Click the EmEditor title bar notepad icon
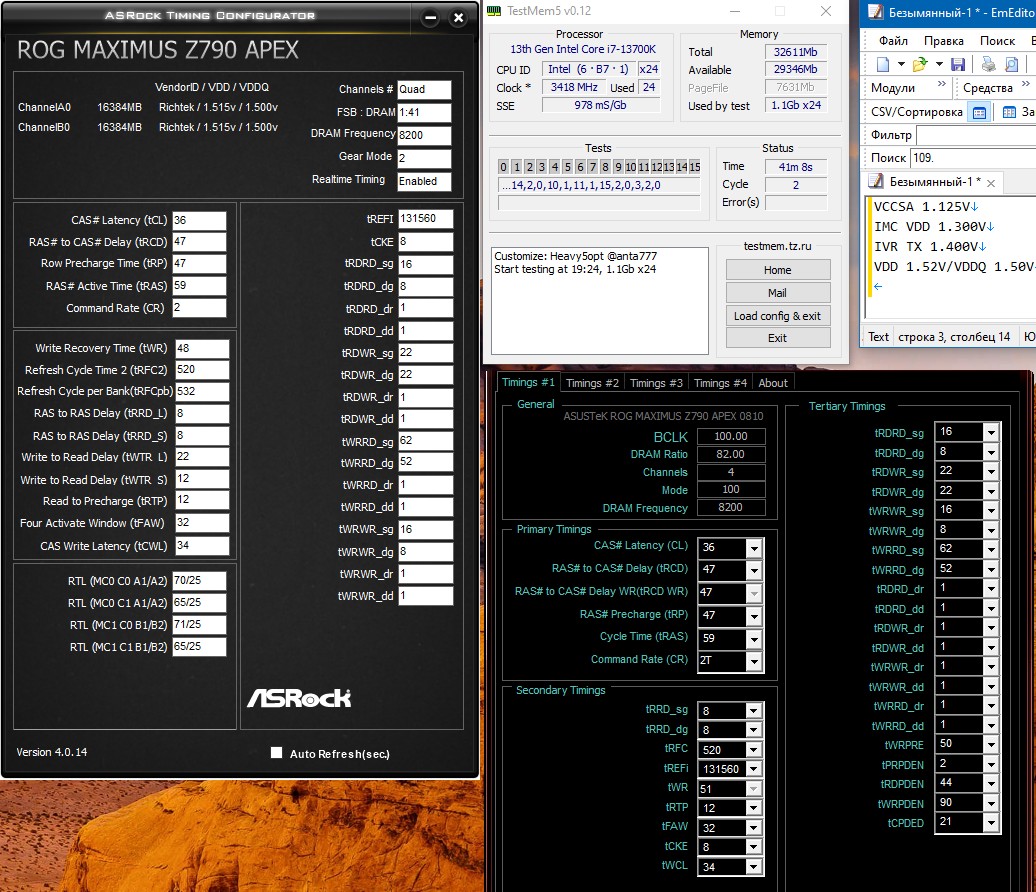The height and width of the screenshot is (892, 1036). coord(875,12)
